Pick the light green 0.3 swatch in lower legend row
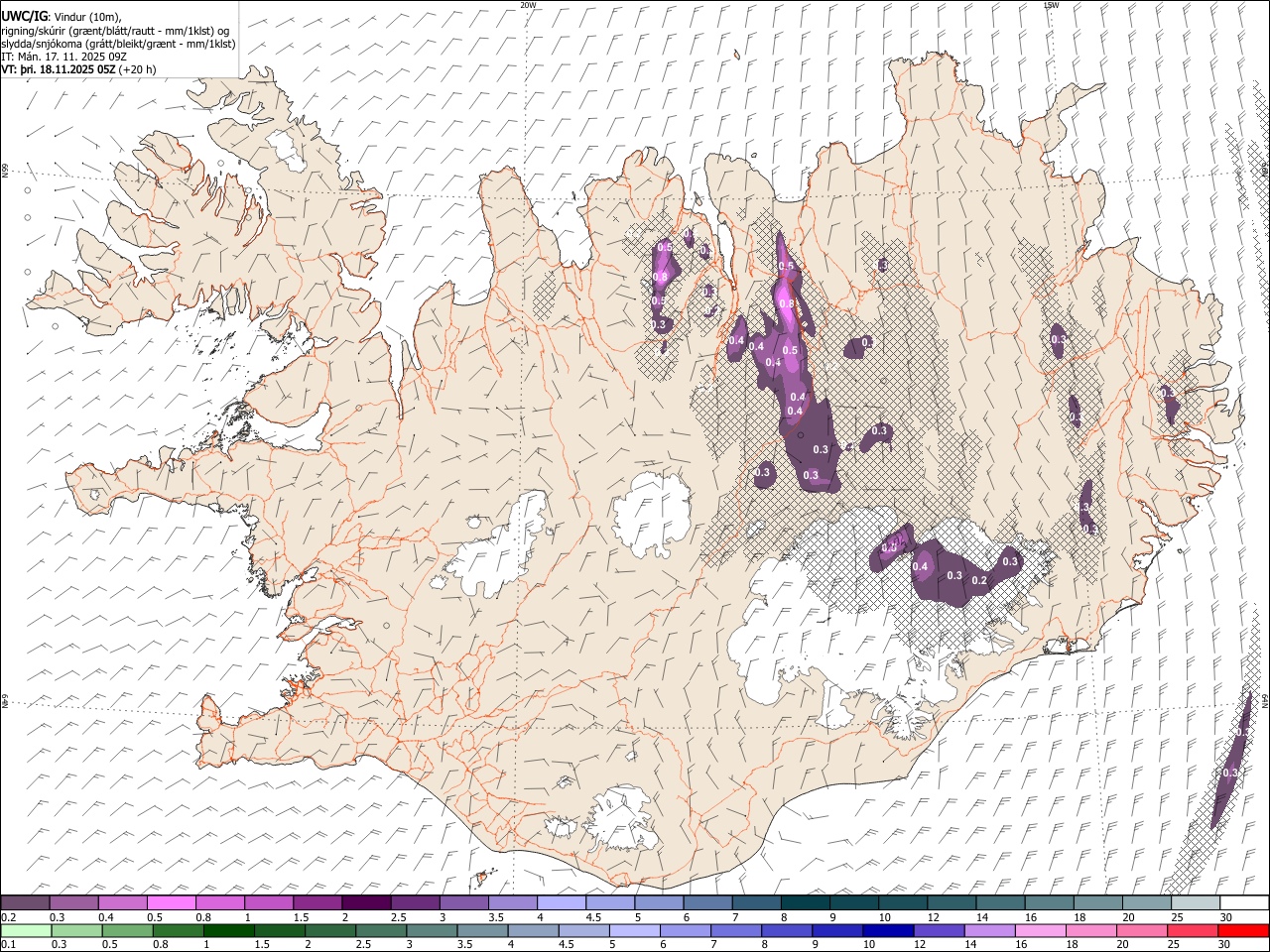 [x=76, y=930]
